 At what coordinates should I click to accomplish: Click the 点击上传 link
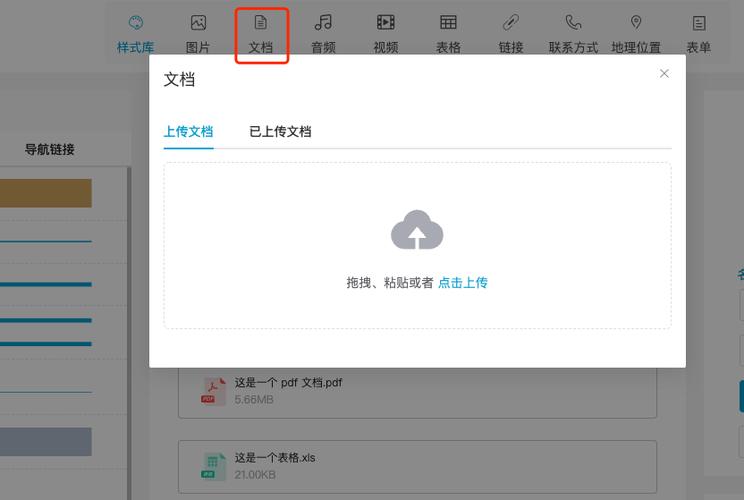pos(463,283)
